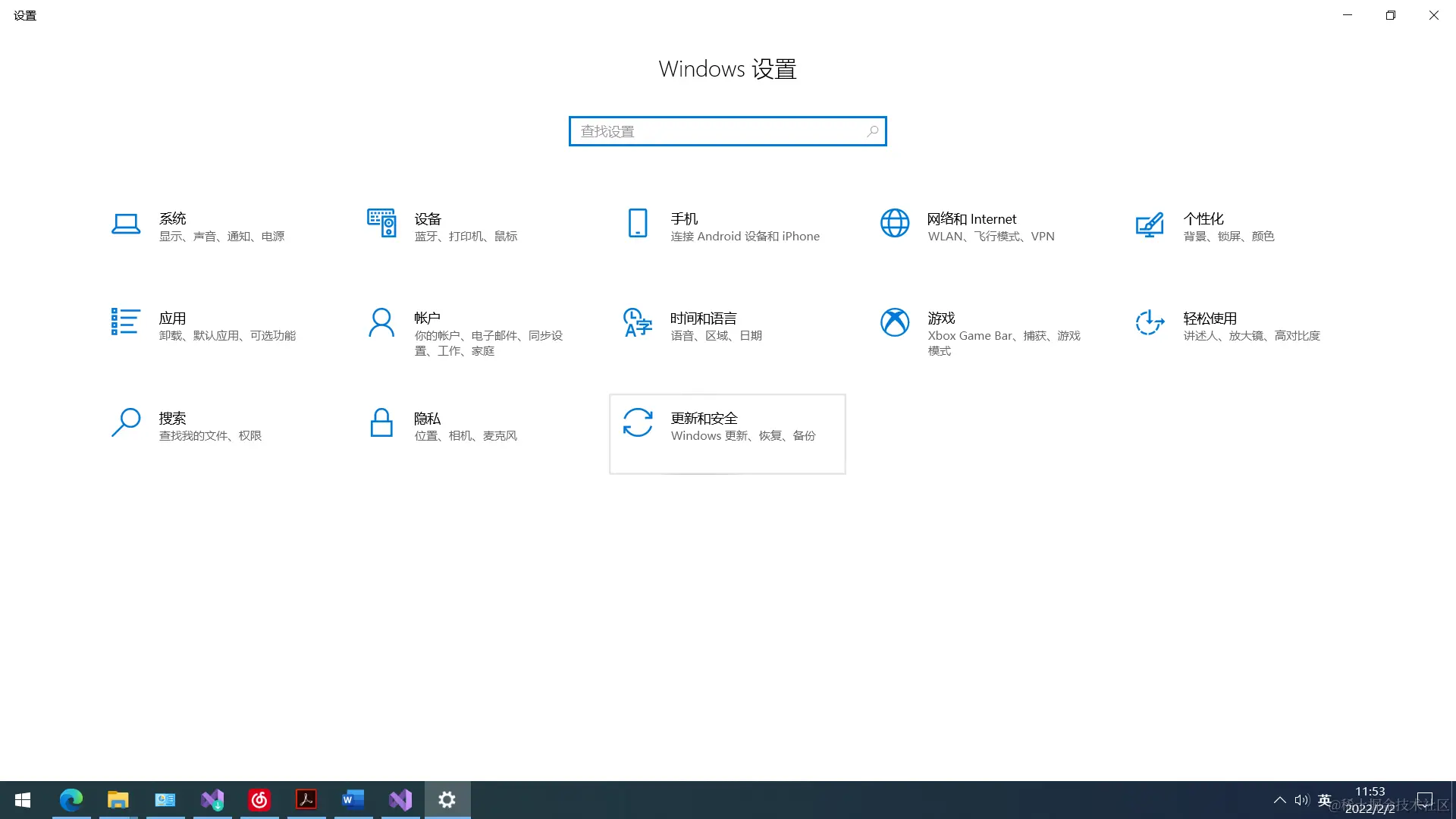Open Search (搜索) magnifier settings icon
The height and width of the screenshot is (819, 1456).
(126, 422)
